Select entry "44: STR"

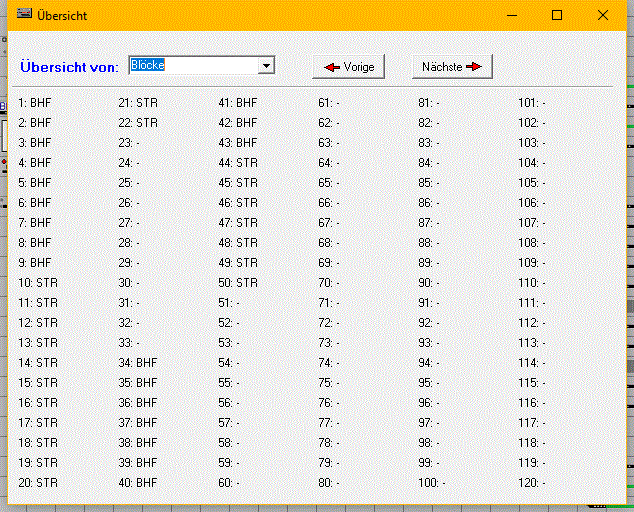[238, 163]
